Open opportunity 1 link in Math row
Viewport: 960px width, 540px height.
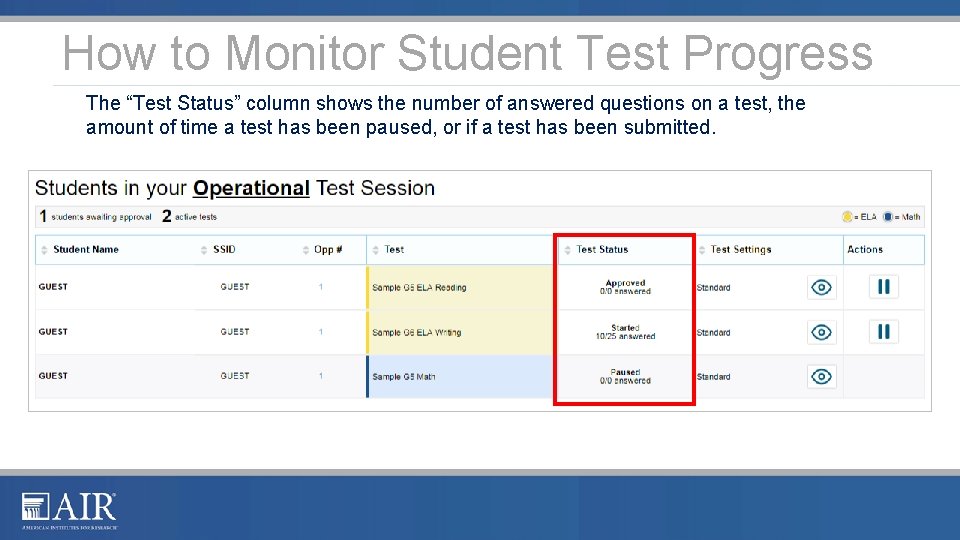(321, 377)
